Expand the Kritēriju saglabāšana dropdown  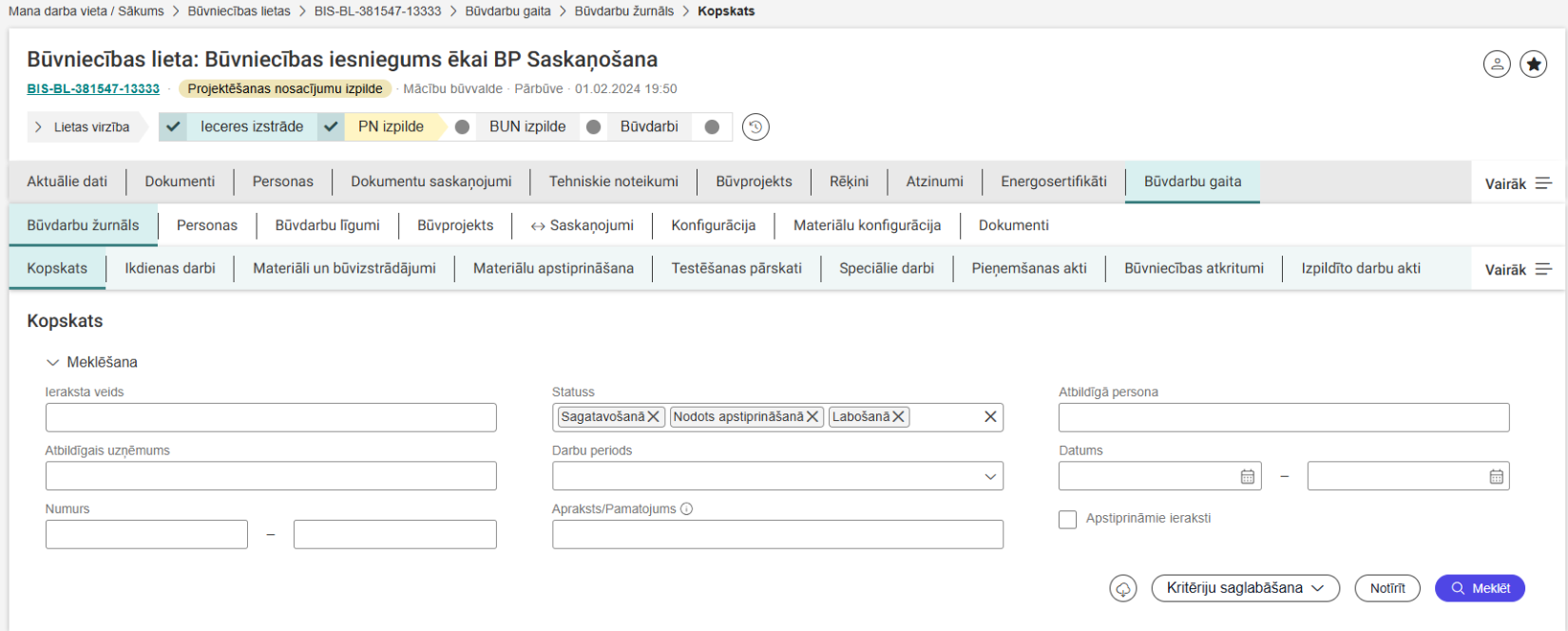[x=1245, y=588]
